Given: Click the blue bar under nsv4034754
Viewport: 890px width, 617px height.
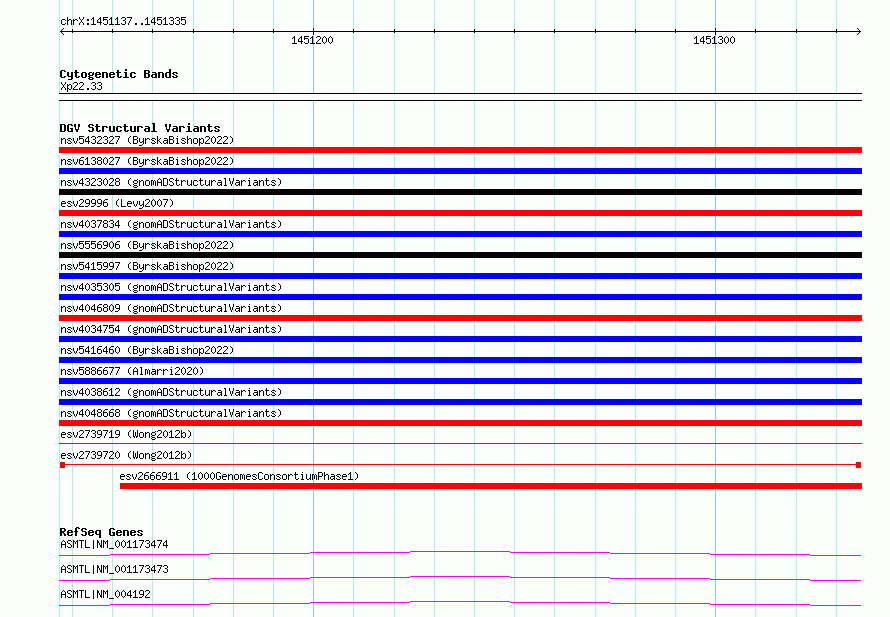Looking at the screenshot, I should point(460,339).
